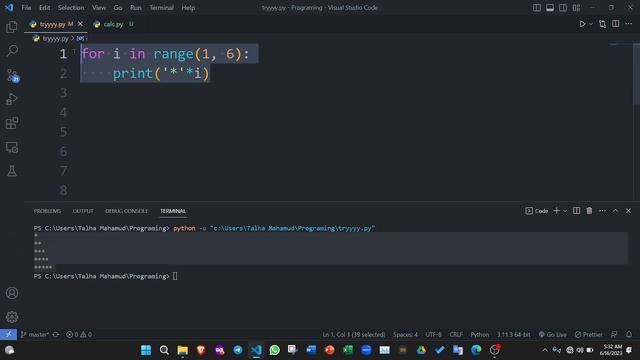Select the Code terminal instance
Screen dimensions: 640x360
537,211
